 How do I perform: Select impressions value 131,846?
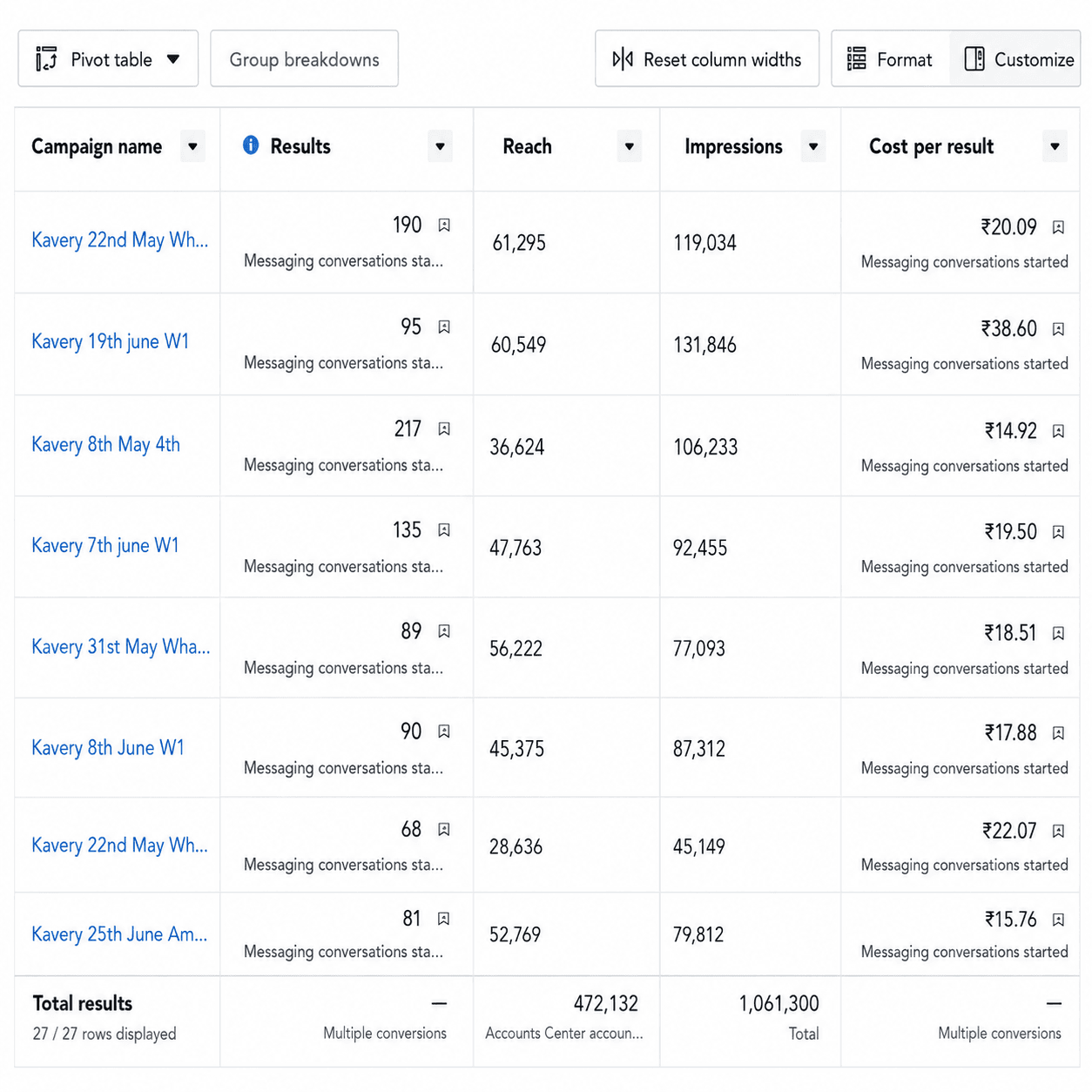[x=704, y=345]
